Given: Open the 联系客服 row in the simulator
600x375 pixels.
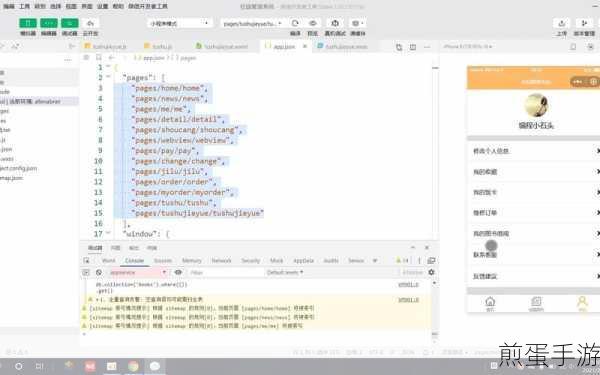Looking at the screenshot, I should pos(533,254).
